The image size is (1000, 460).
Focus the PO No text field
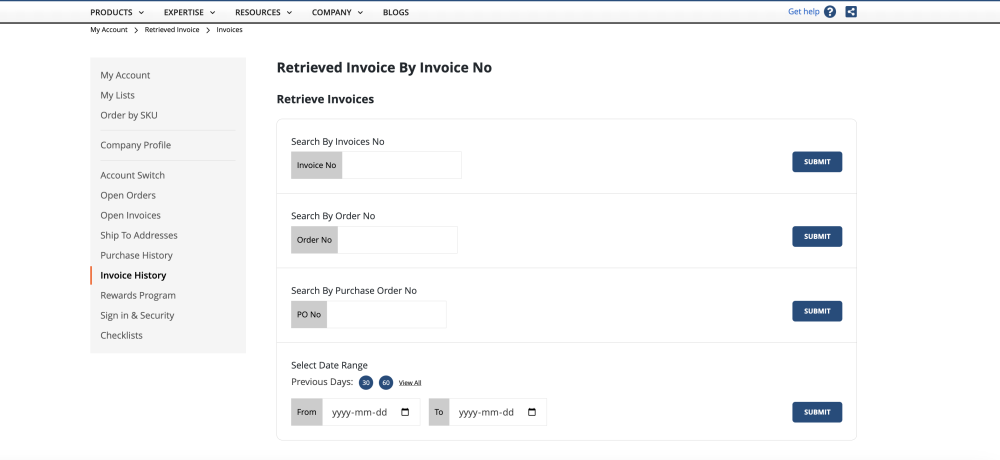tap(386, 315)
